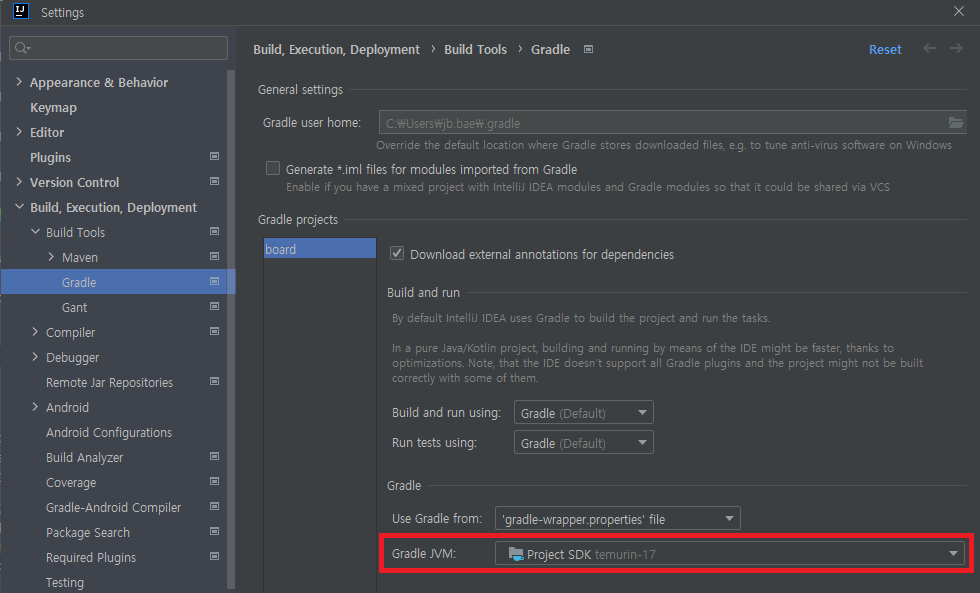This screenshot has height=593, width=980.
Task: Click the project-level icon beside Build Analyzer
Action: pos(214,456)
